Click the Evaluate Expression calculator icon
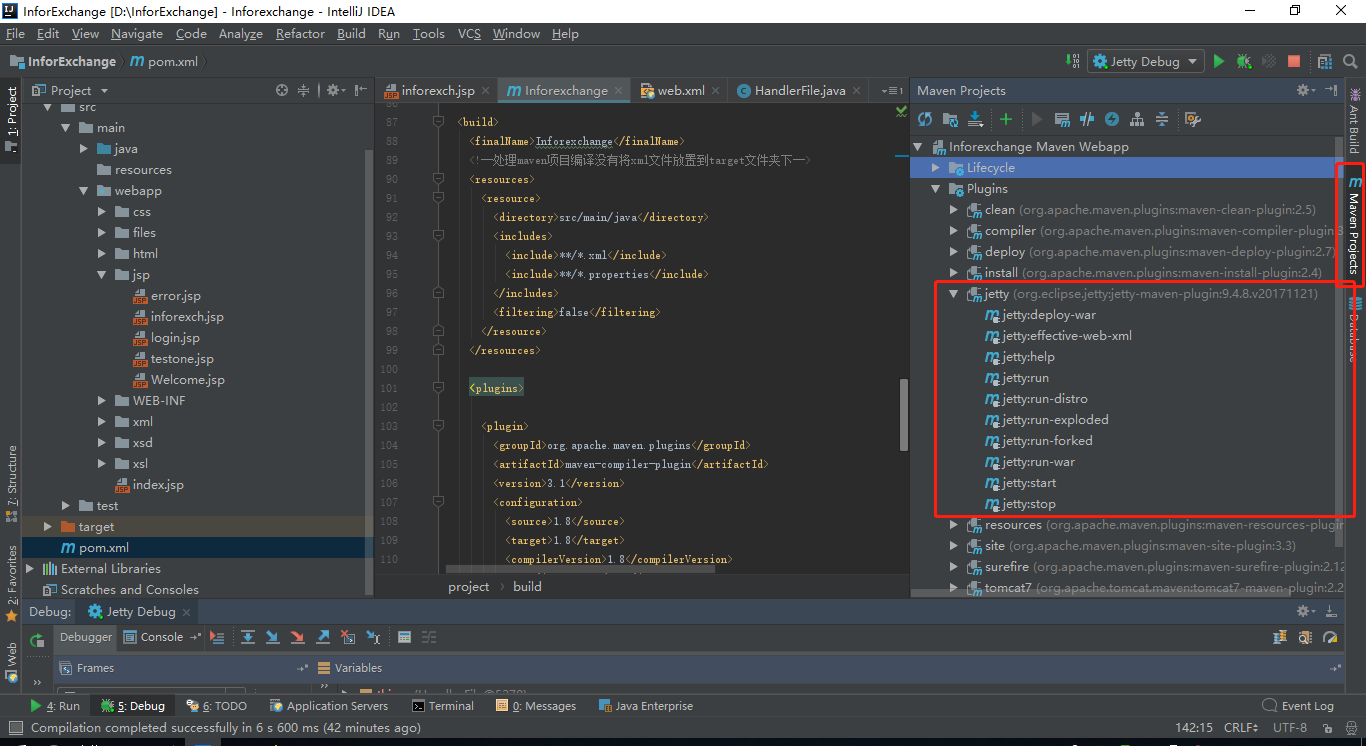This screenshot has width=1366, height=746. [x=405, y=637]
